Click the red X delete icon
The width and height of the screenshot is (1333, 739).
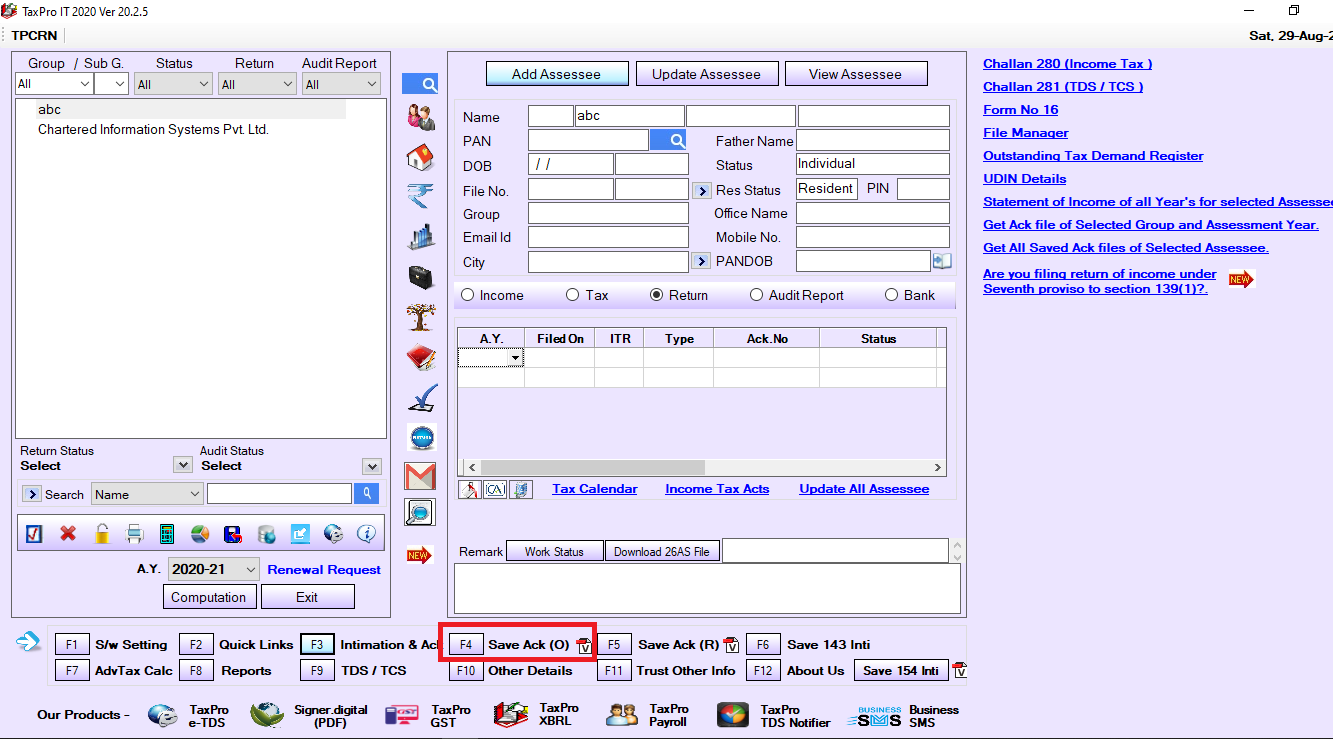(68, 534)
